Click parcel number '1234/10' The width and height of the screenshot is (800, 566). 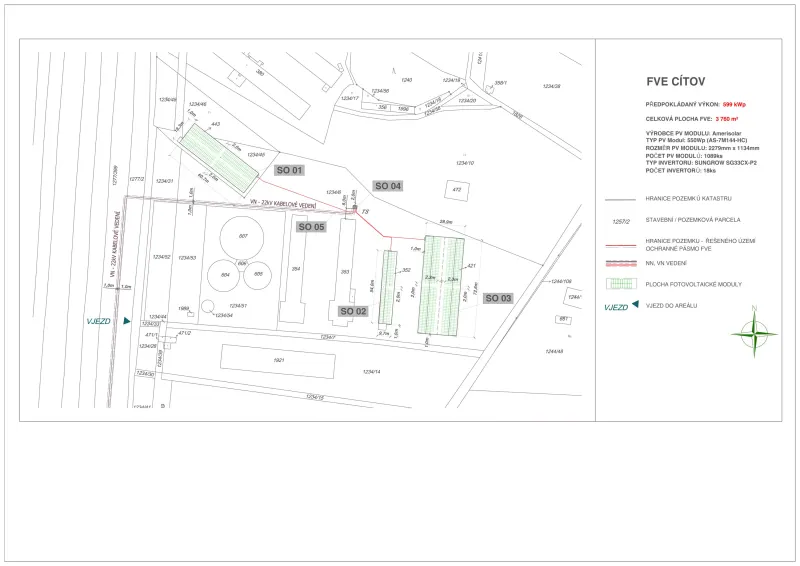tap(465, 163)
